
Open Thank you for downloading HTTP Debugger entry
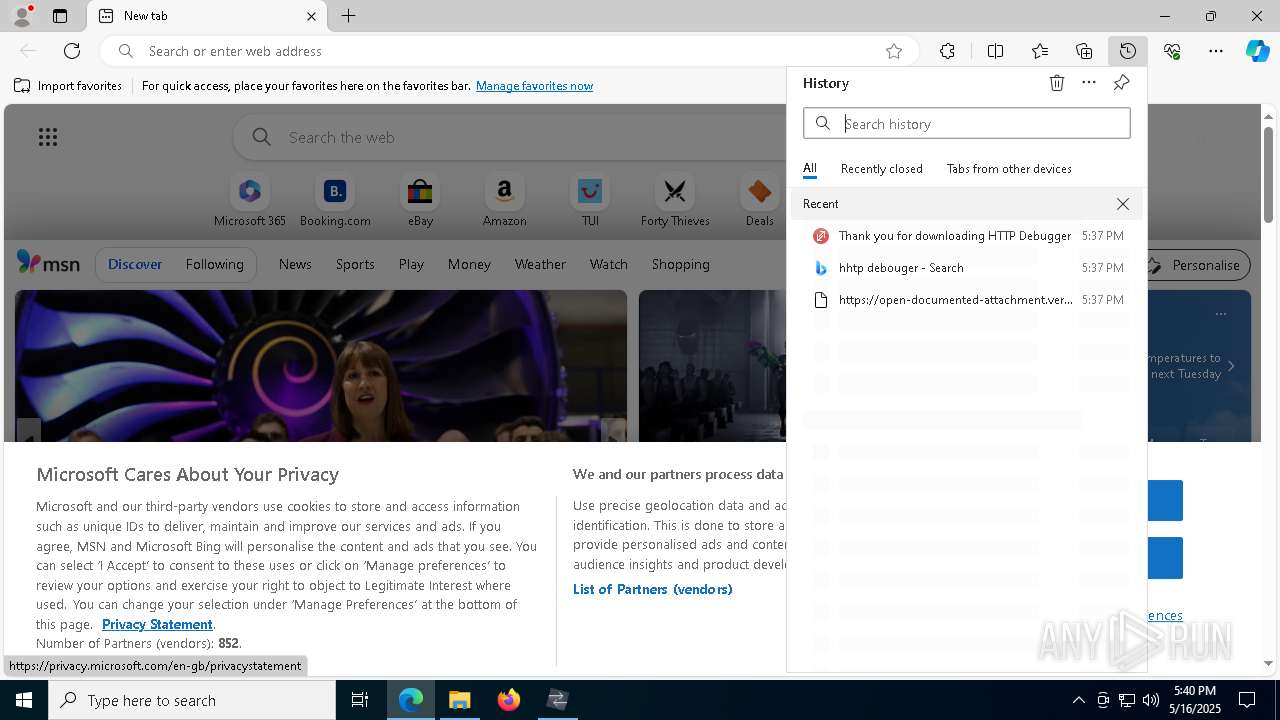click(x=967, y=236)
